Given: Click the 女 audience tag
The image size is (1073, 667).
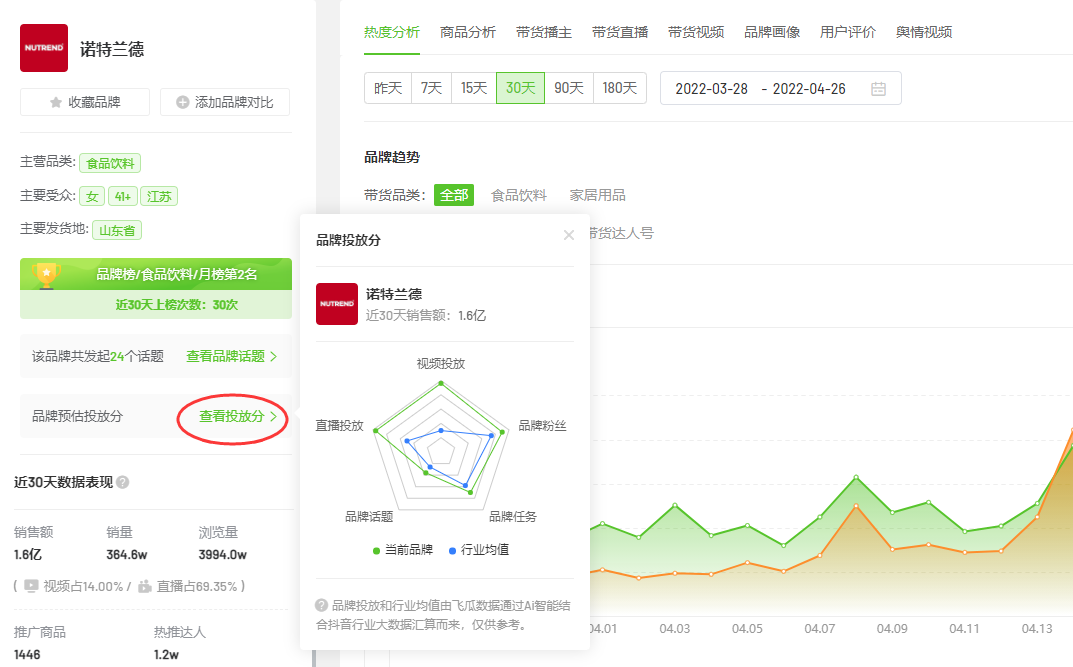Looking at the screenshot, I should click(x=92, y=197).
